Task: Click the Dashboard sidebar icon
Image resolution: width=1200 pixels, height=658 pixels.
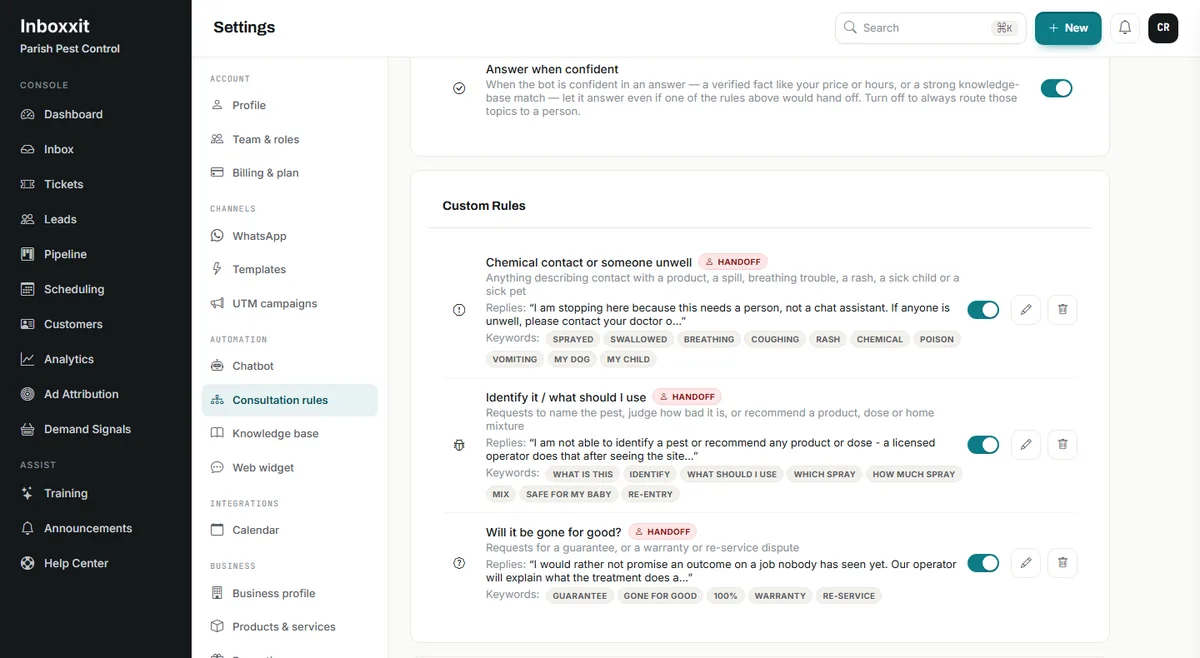Action: pyautogui.click(x=27, y=114)
